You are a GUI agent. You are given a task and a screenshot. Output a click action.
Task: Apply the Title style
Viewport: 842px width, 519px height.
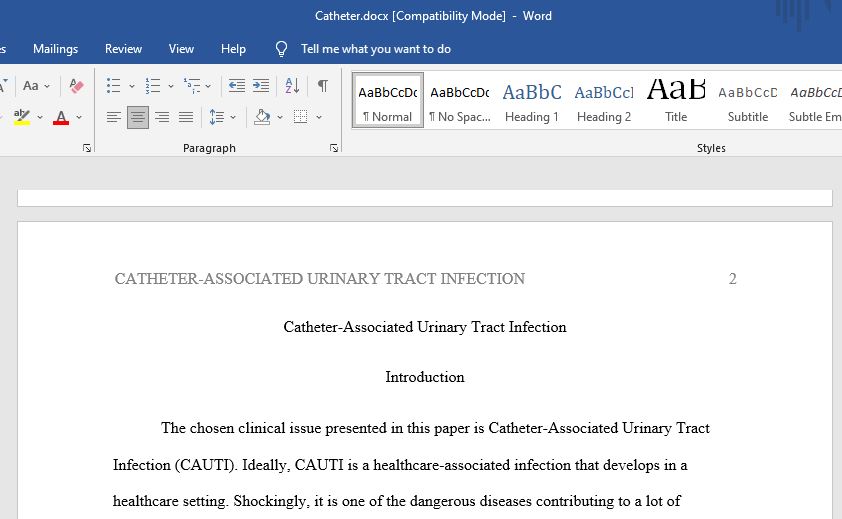[676, 100]
